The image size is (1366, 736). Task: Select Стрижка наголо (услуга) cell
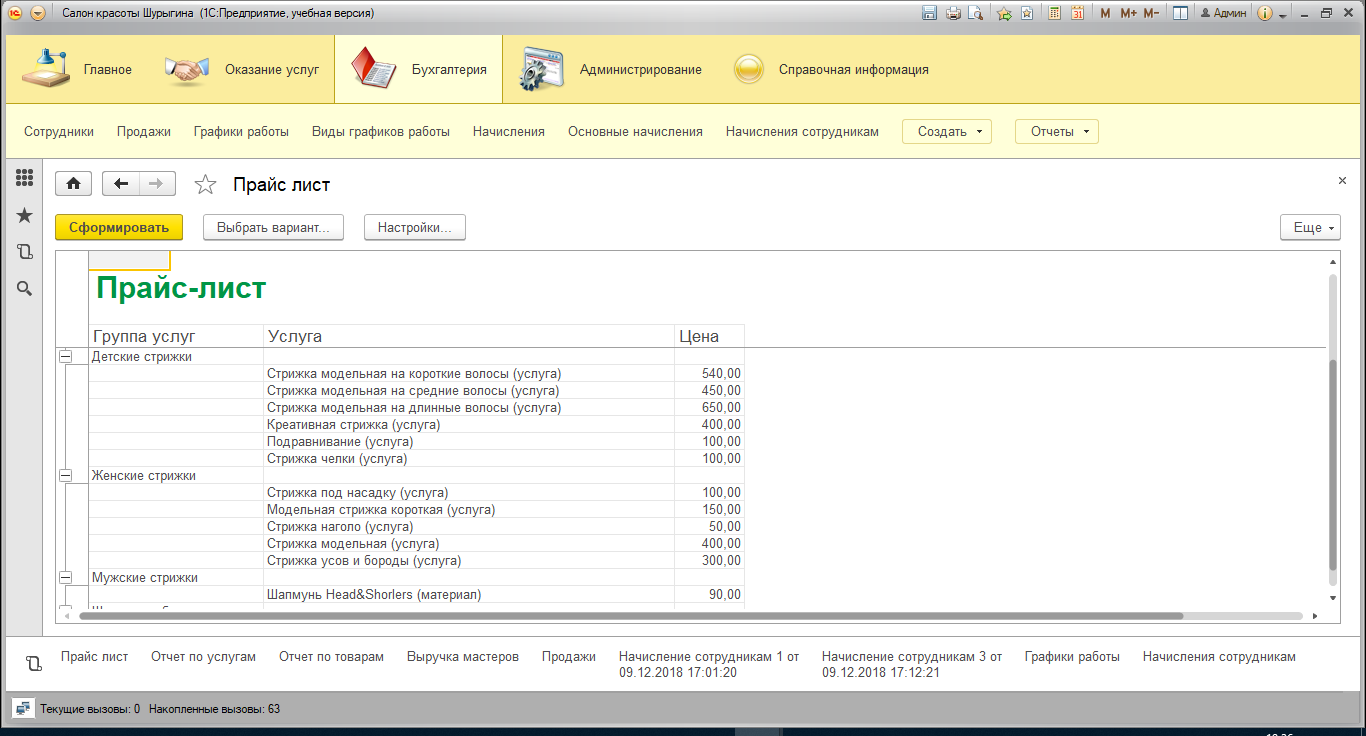pyautogui.click(x=469, y=527)
